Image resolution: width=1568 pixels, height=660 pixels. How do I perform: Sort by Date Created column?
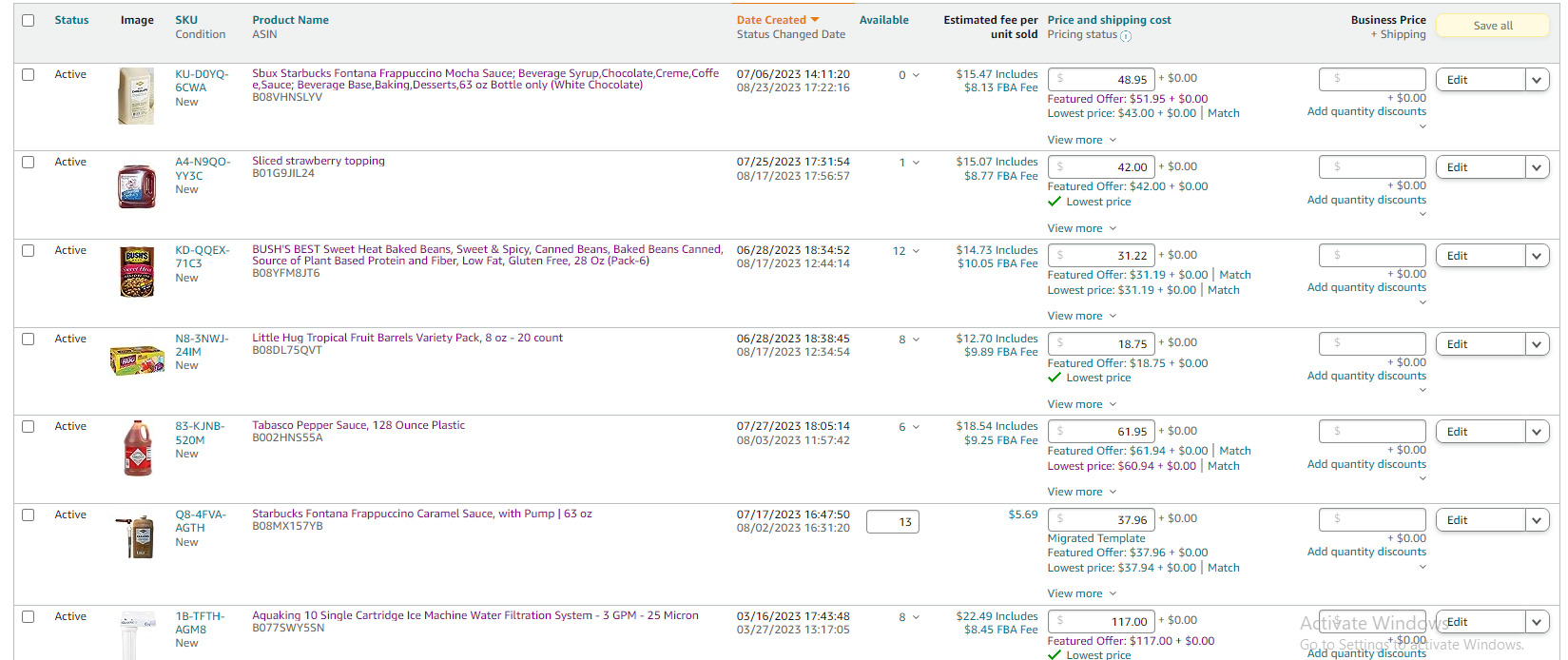[x=777, y=20]
